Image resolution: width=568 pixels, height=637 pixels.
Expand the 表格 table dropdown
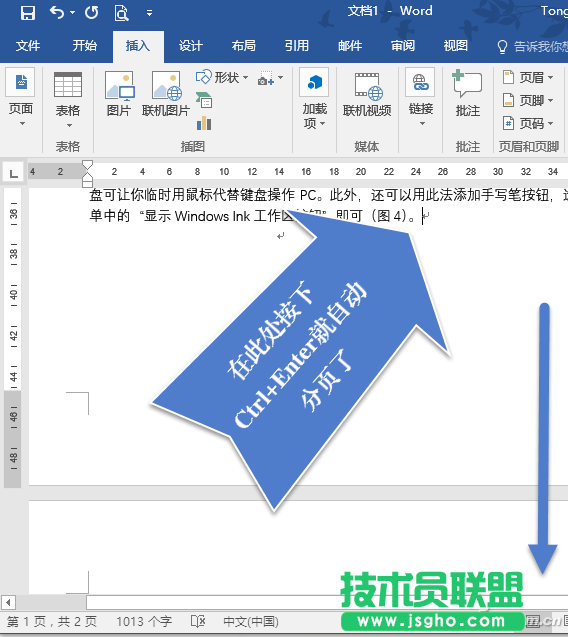click(68, 100)
